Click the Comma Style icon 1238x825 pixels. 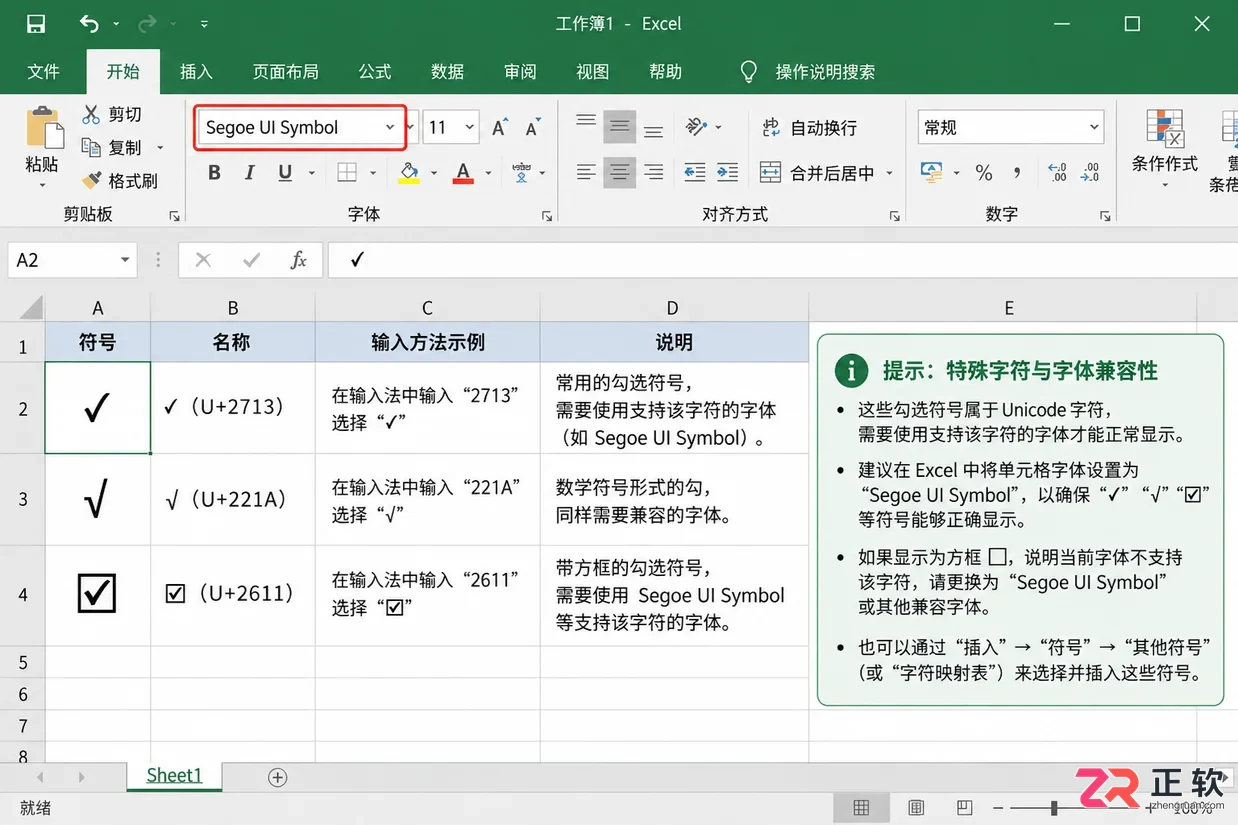1017,173
